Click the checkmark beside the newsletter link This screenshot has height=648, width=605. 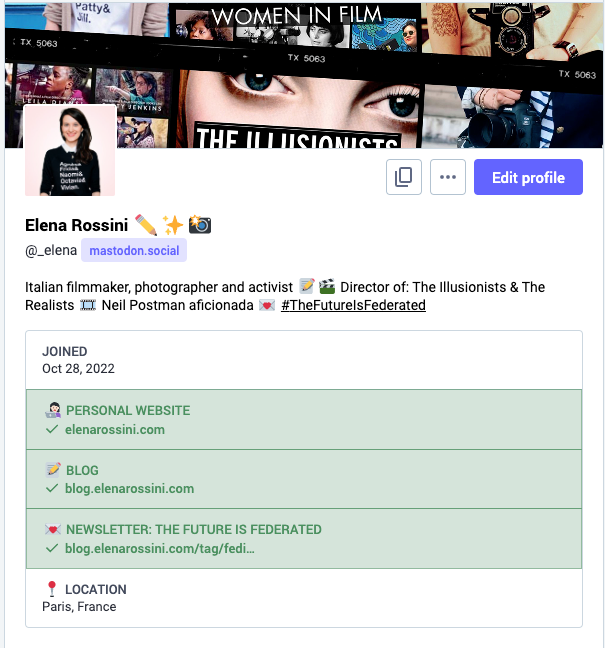[x=52, y=548]
